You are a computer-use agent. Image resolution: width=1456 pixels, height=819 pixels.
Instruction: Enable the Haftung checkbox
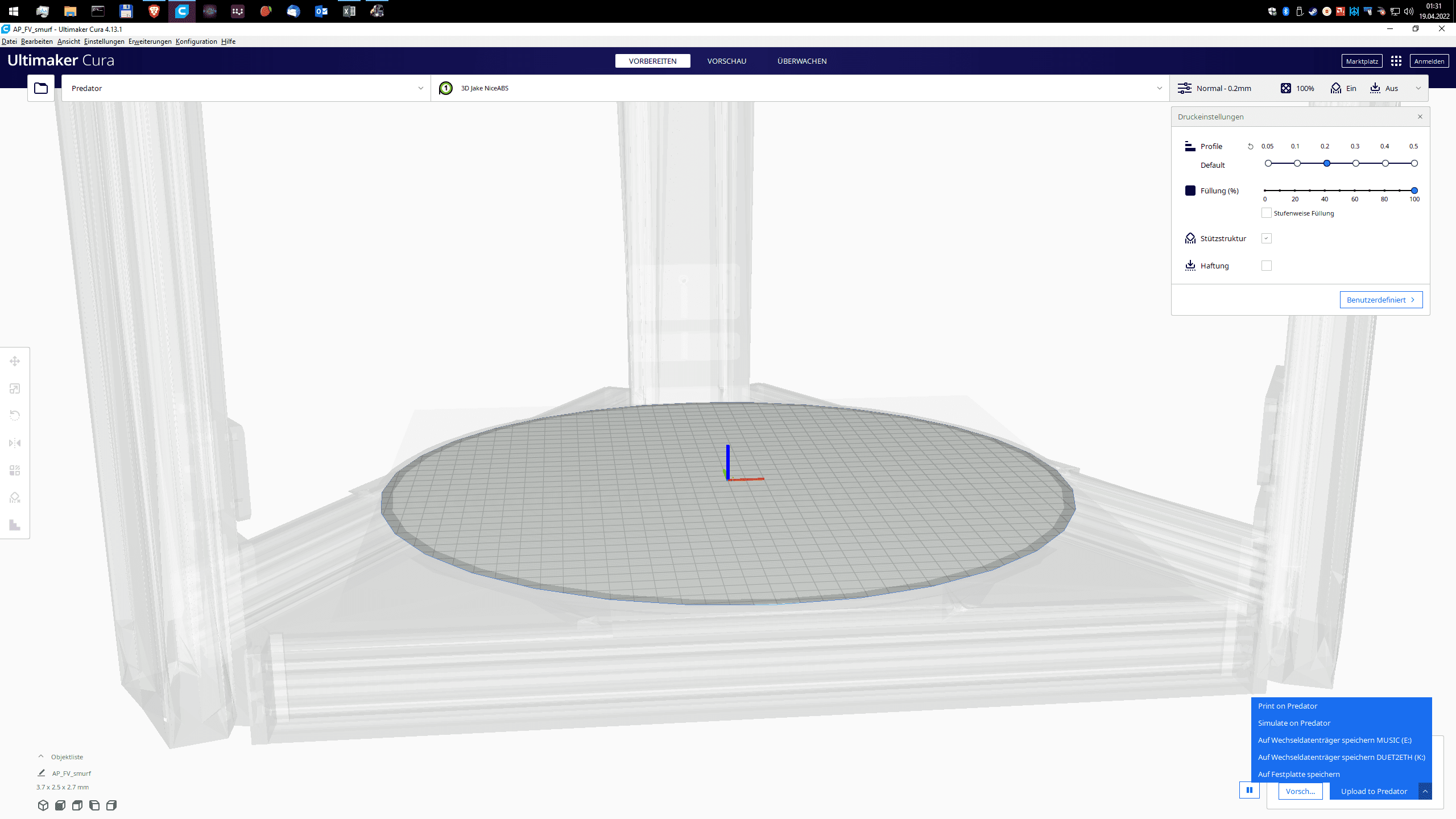[x=1267, y=266]
